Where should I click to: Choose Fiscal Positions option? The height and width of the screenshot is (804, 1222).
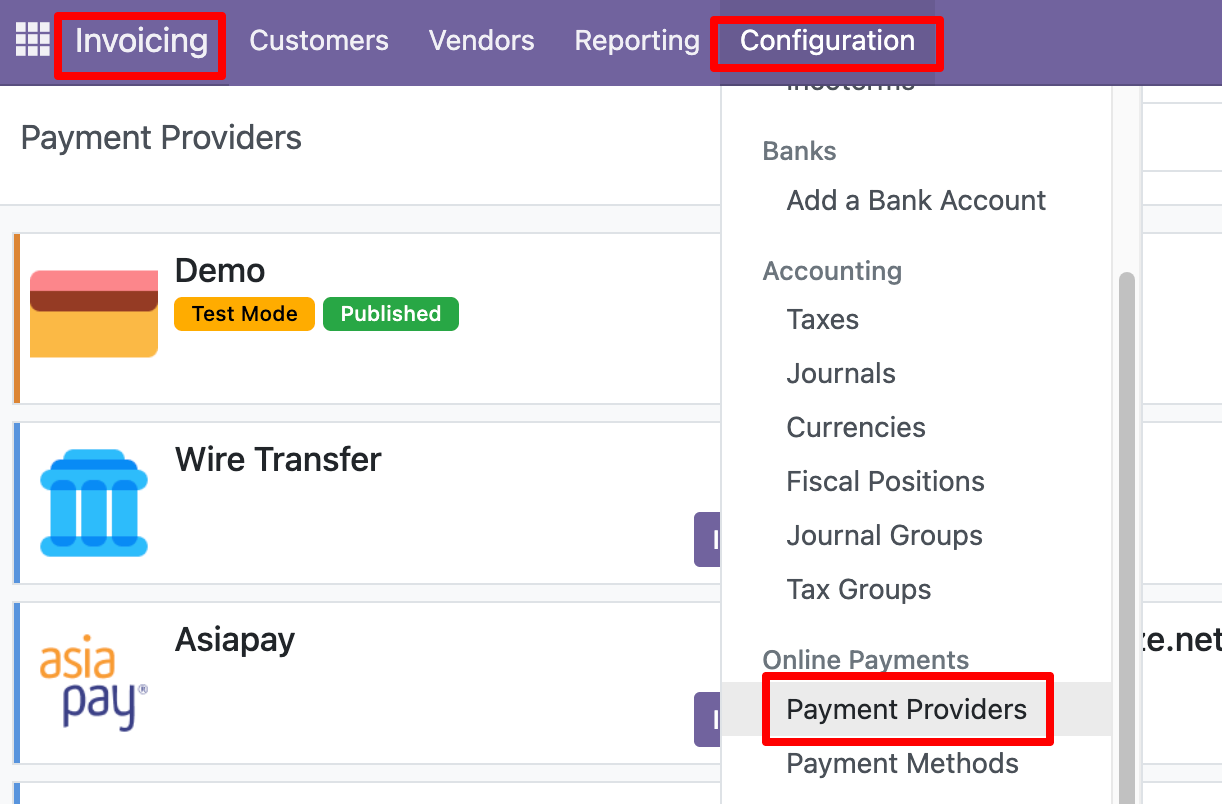(885, 482)
